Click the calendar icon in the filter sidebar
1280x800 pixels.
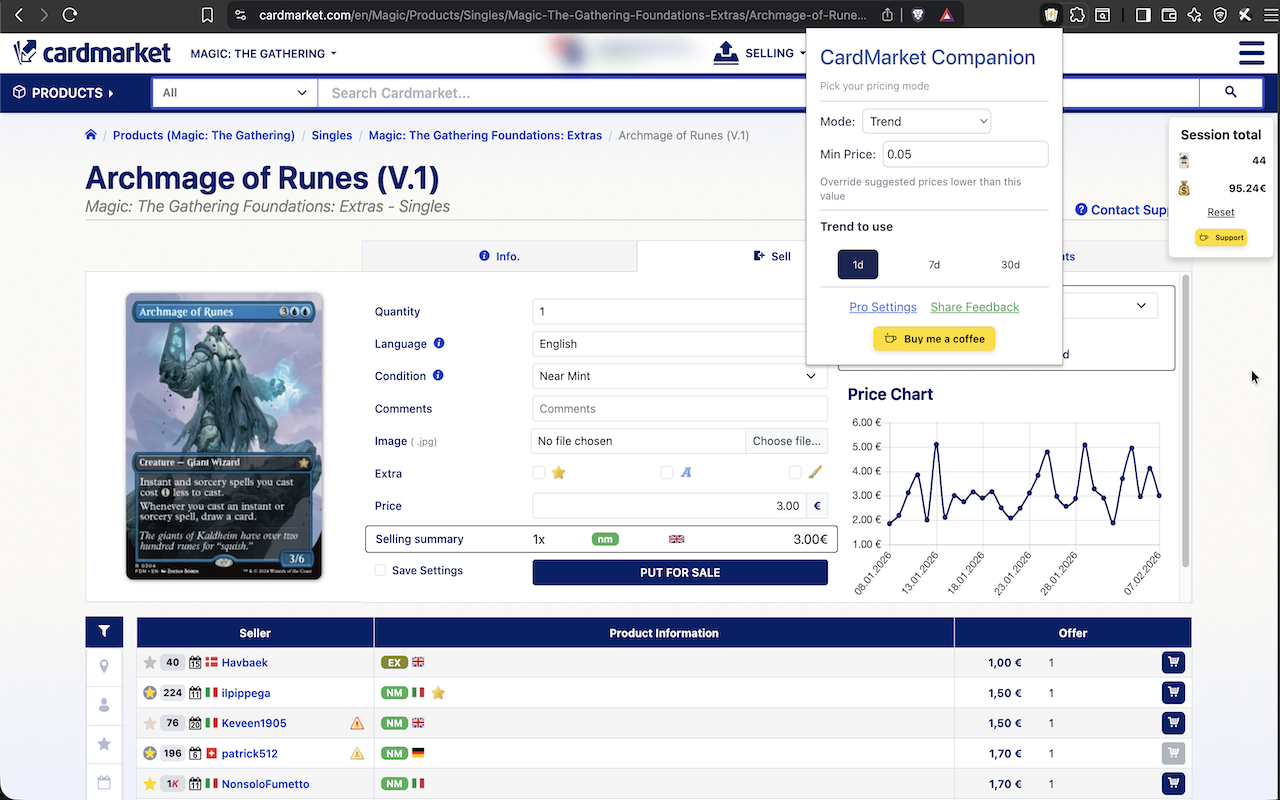click(x=104, y=781)
